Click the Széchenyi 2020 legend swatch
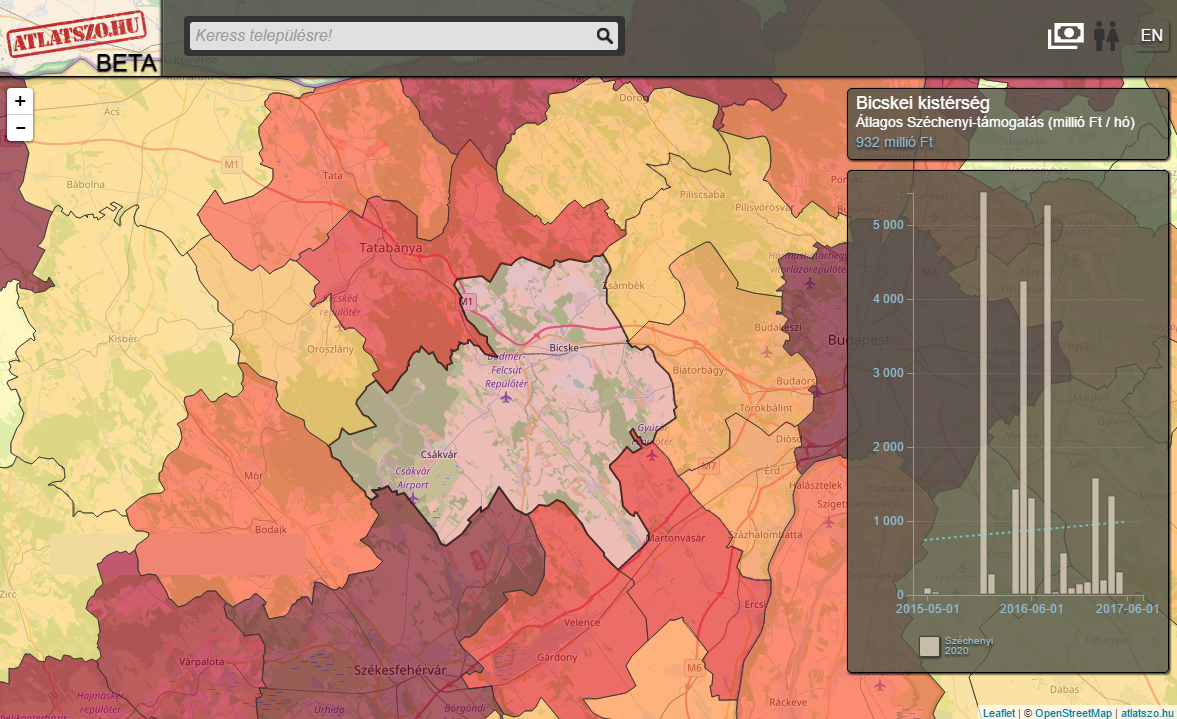 click(x=929, y=645)
